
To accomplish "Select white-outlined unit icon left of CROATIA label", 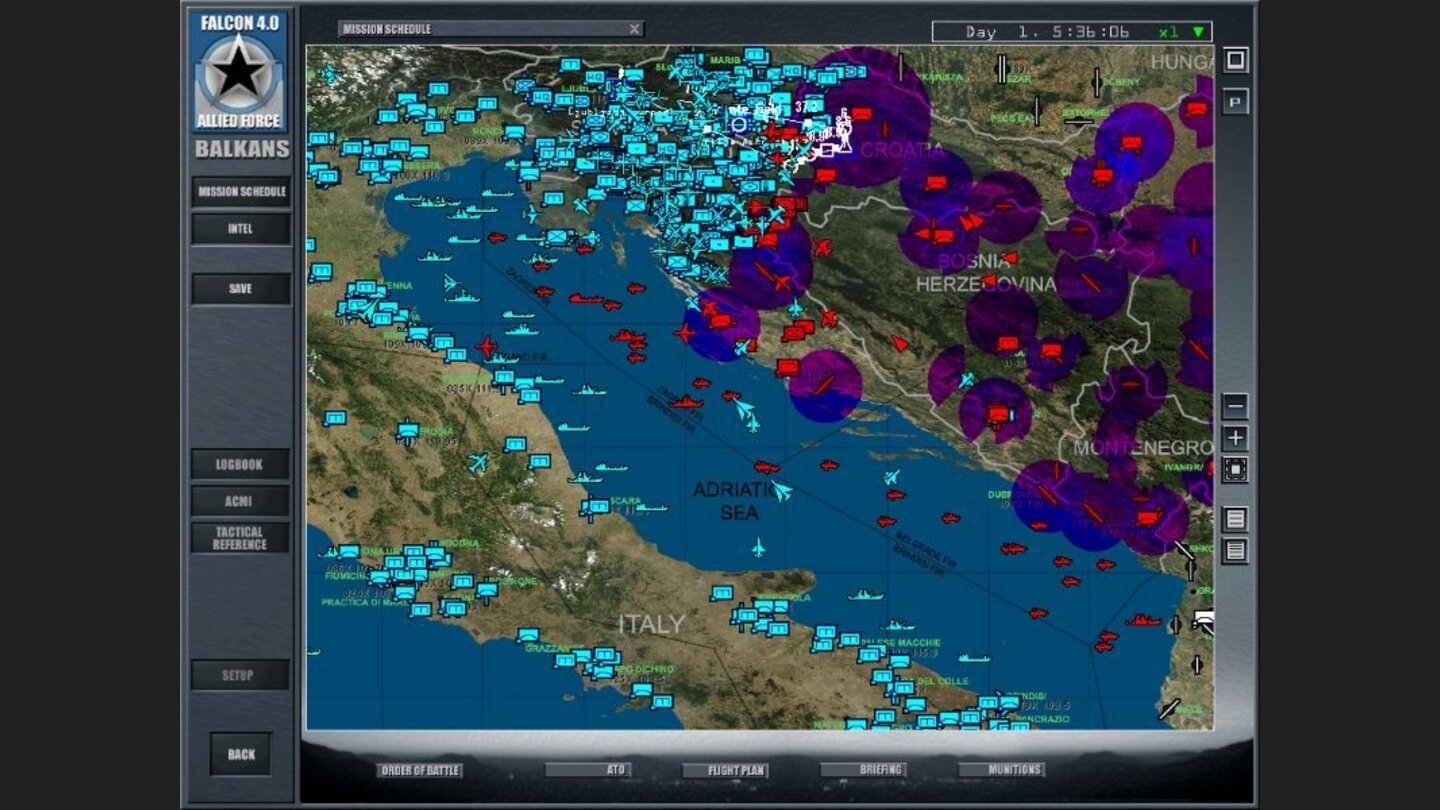I will (827, 150).
